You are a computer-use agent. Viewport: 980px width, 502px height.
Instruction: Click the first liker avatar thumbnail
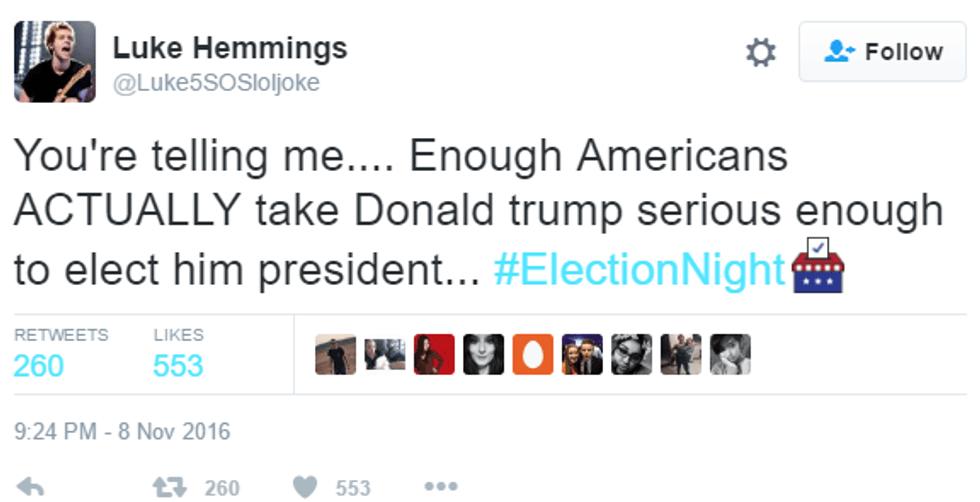(335, 355)
